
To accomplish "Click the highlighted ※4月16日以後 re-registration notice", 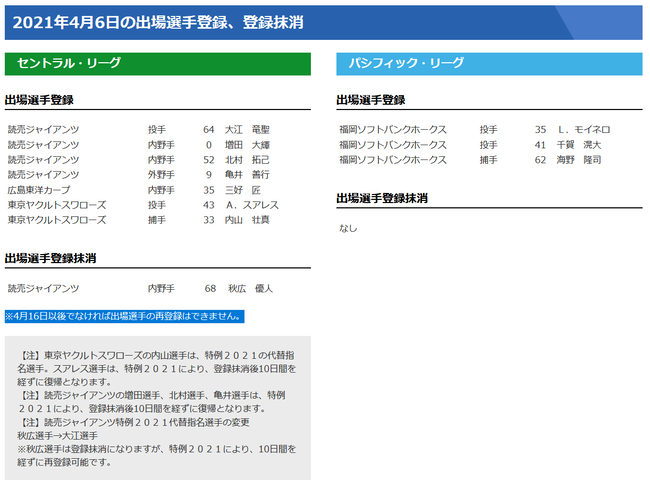I will tap(124, 316).
